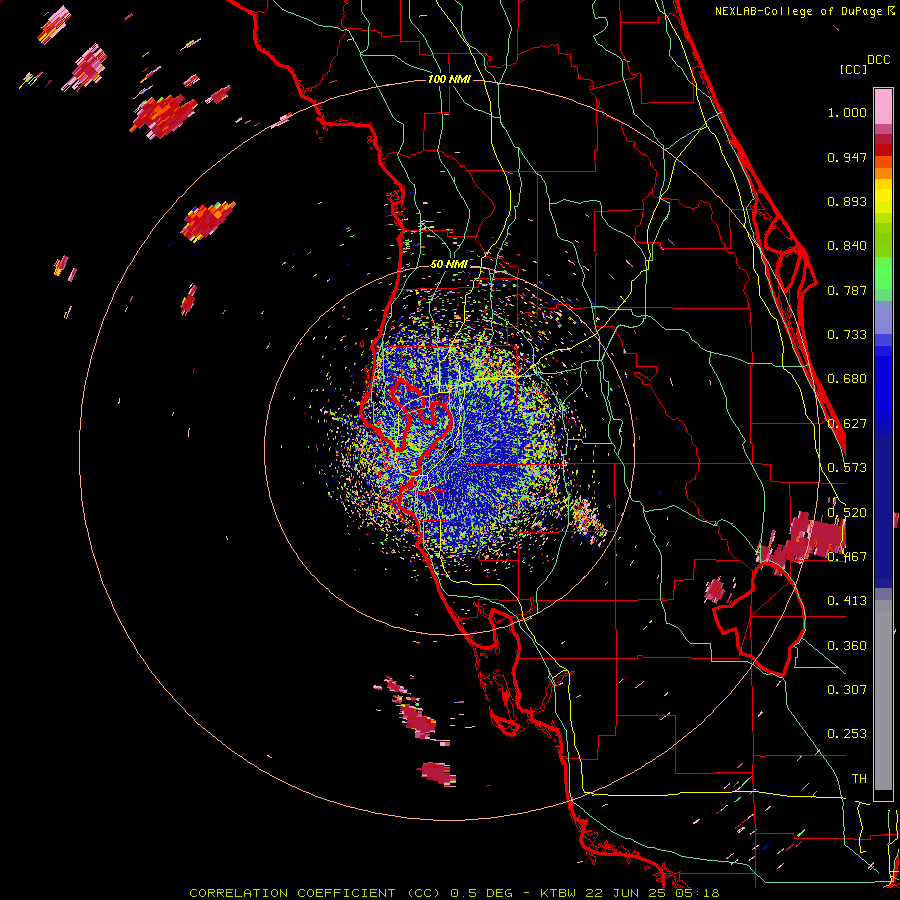Viewport: 900px width, 900px height.
Task: Click the 0.253 scale value
Action: (x=847, y=734)
